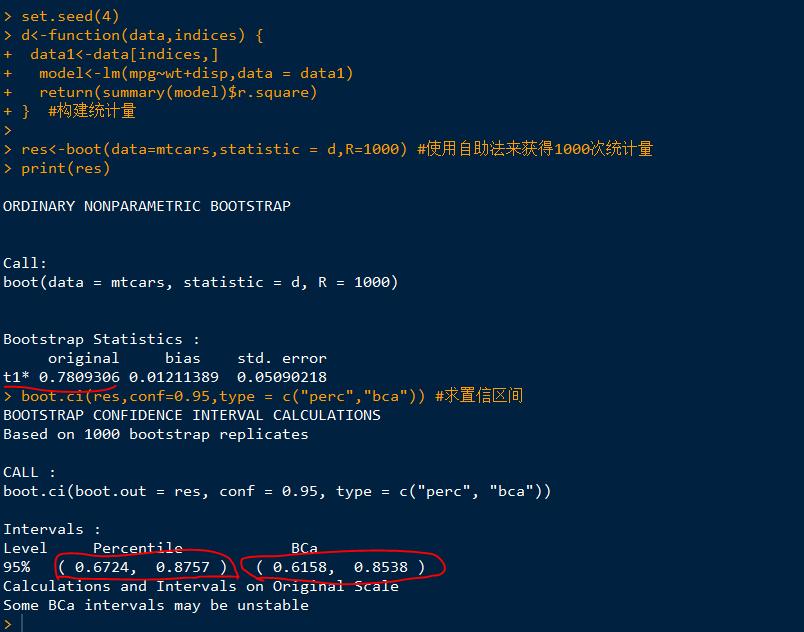804x632 pixels.
Task: Click the boot(data = mtcars, statistic = d) call output
Action: [x=200, y=282]
